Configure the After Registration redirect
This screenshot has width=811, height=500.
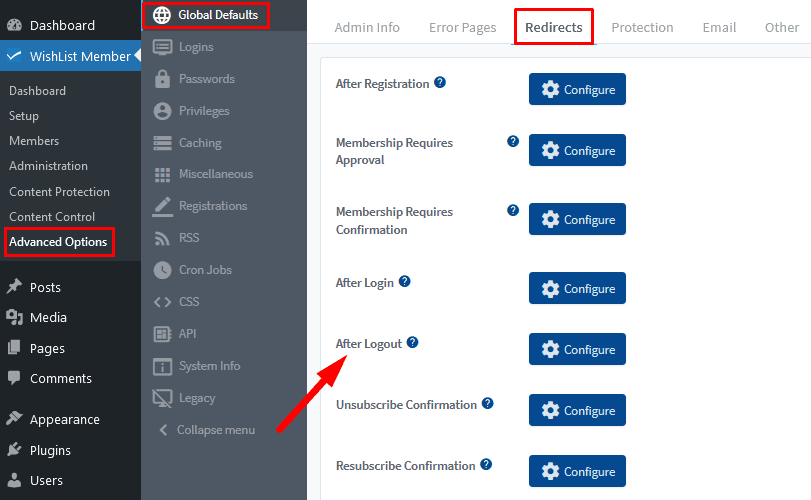pos(577,90)
